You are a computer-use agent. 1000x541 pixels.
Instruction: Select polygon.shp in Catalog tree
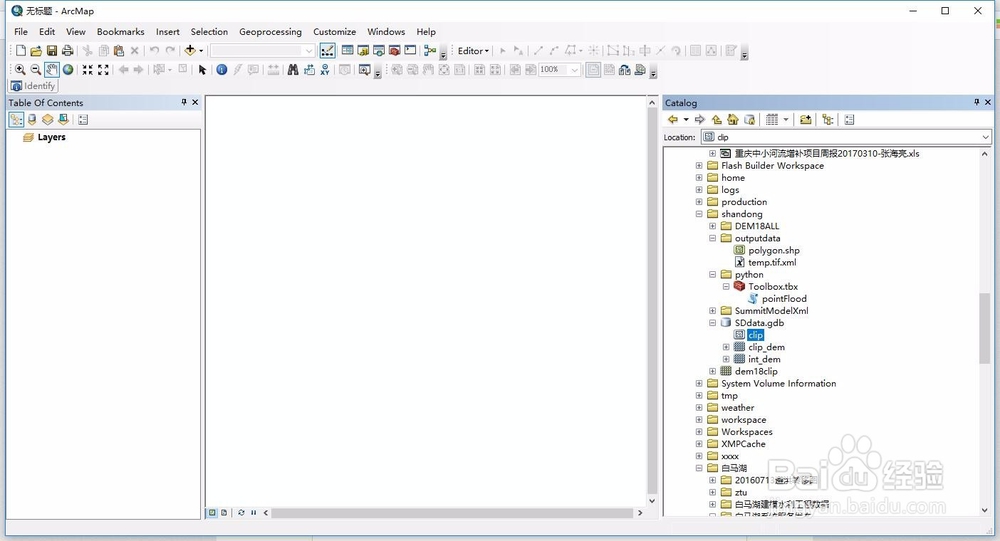774,250
